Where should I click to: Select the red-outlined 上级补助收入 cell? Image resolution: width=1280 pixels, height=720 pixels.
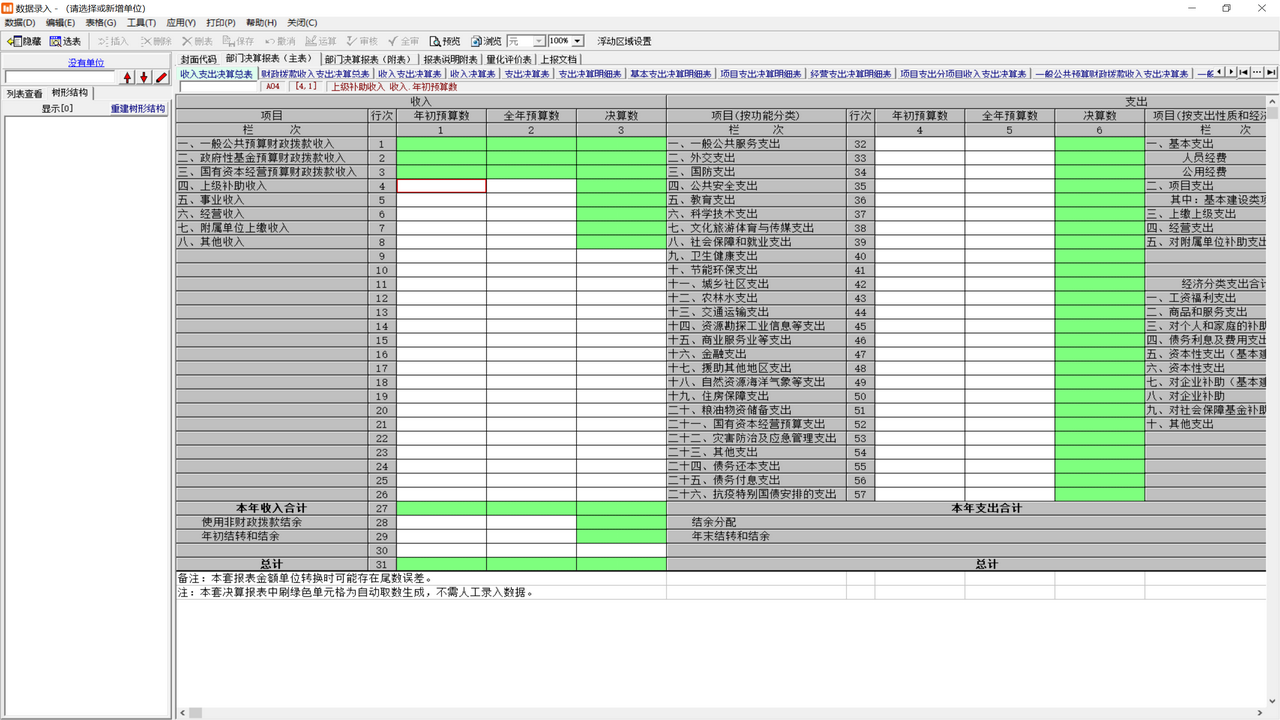click(441, 185)
